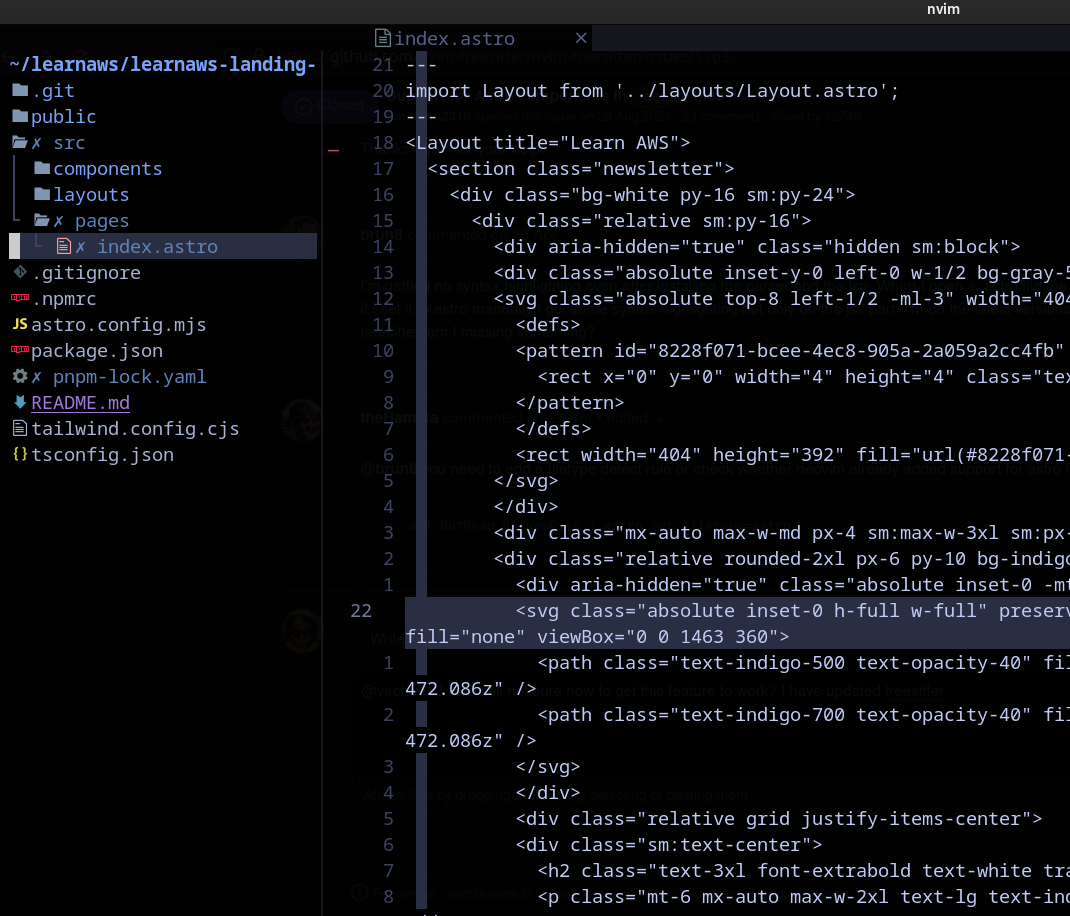
Task: Select the public folder
Action: (x=65, y=116)
